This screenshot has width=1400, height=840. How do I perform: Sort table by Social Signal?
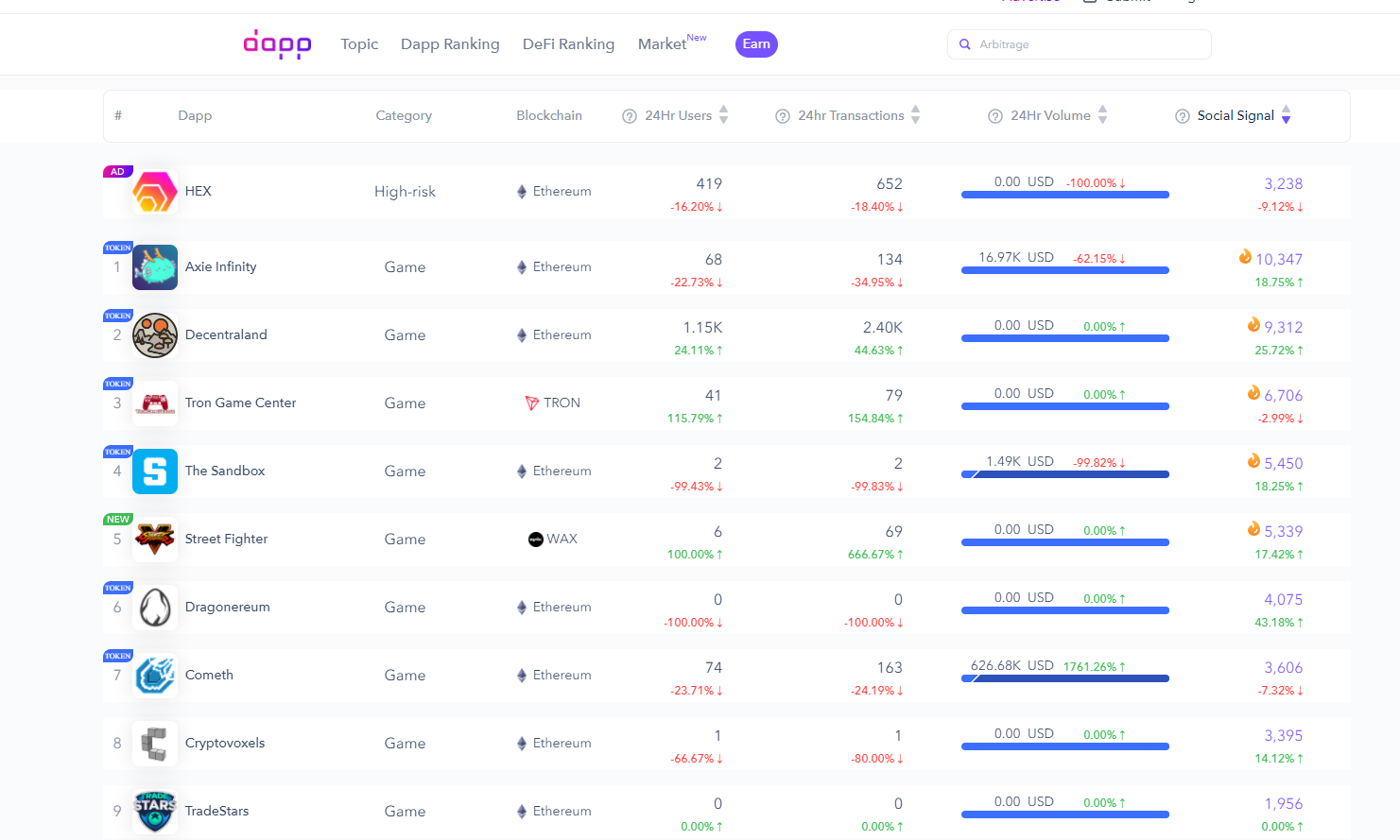click(x=1287, y=115)
